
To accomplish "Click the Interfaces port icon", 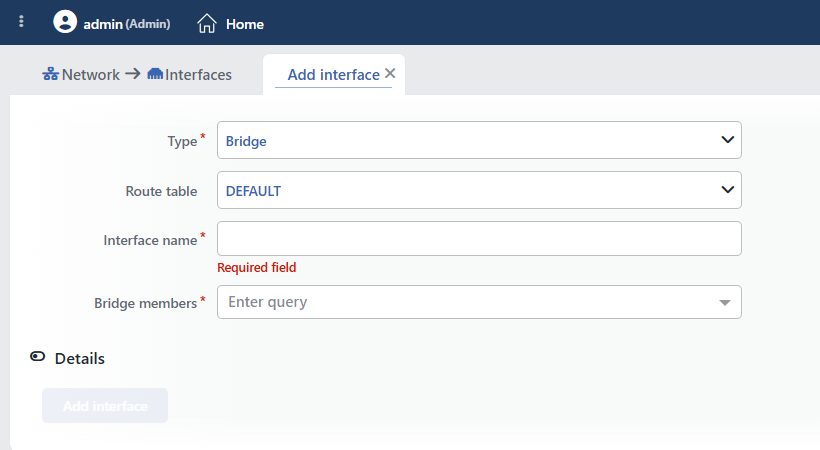I will (155, 74).
